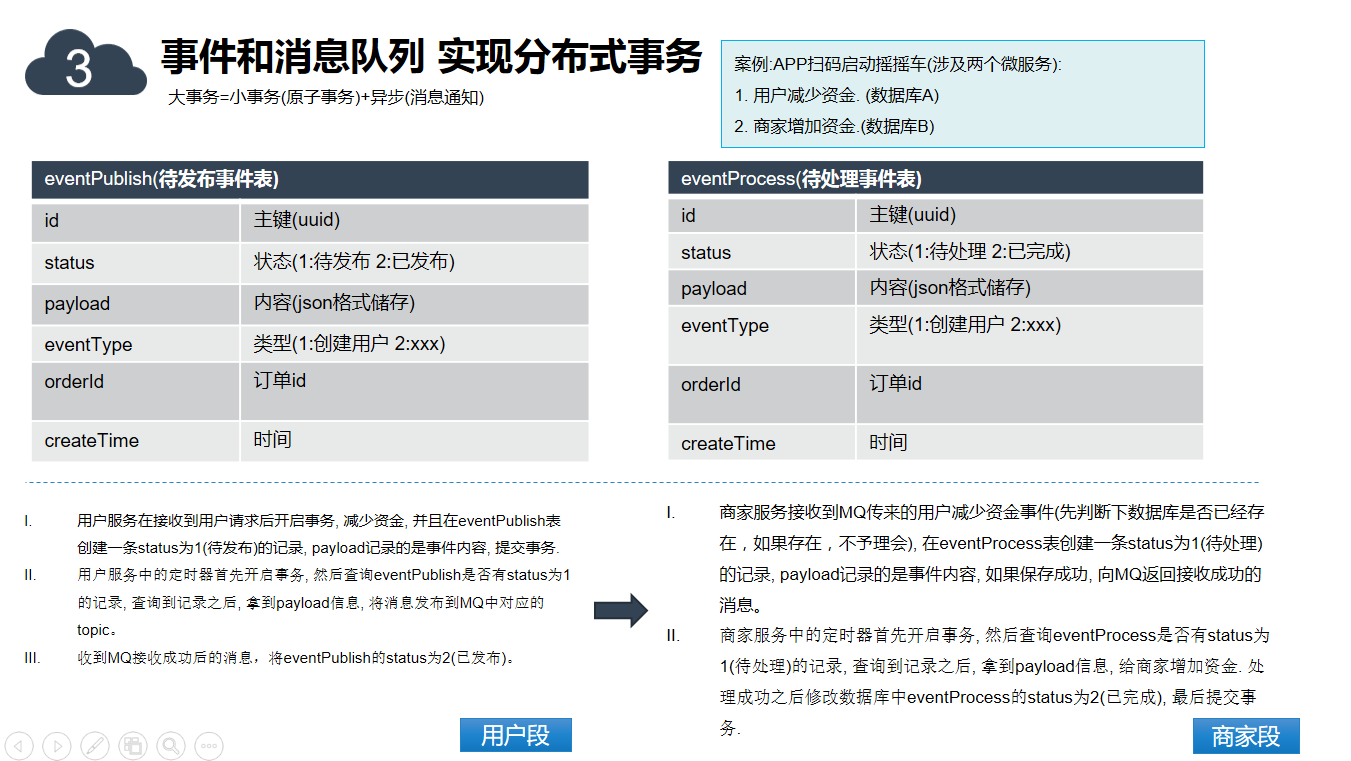Click status cell in eventPublish table
1351x761 pixels.
(x=135, y=263)
